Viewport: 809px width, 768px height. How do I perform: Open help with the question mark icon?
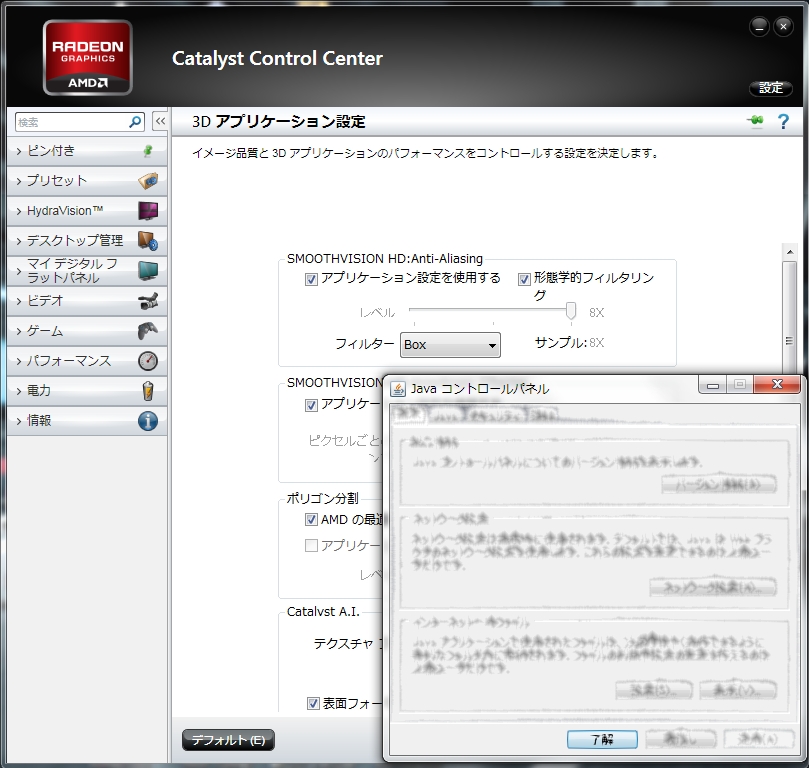coord(783,121)
